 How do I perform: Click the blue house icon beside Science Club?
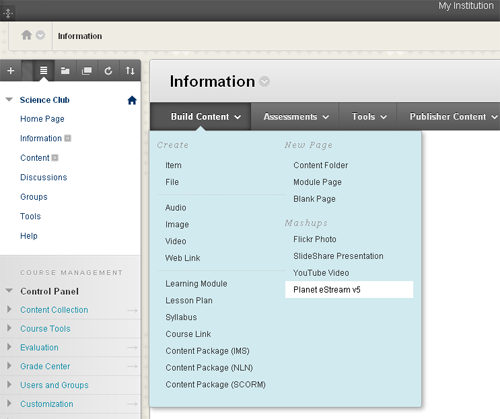(x=132, y=100)
